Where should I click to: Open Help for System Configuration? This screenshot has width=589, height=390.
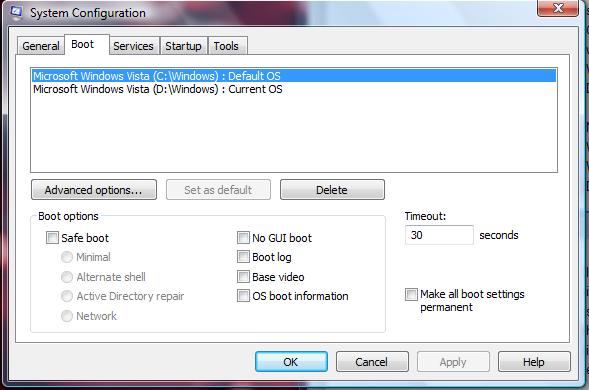pos(534,362)
